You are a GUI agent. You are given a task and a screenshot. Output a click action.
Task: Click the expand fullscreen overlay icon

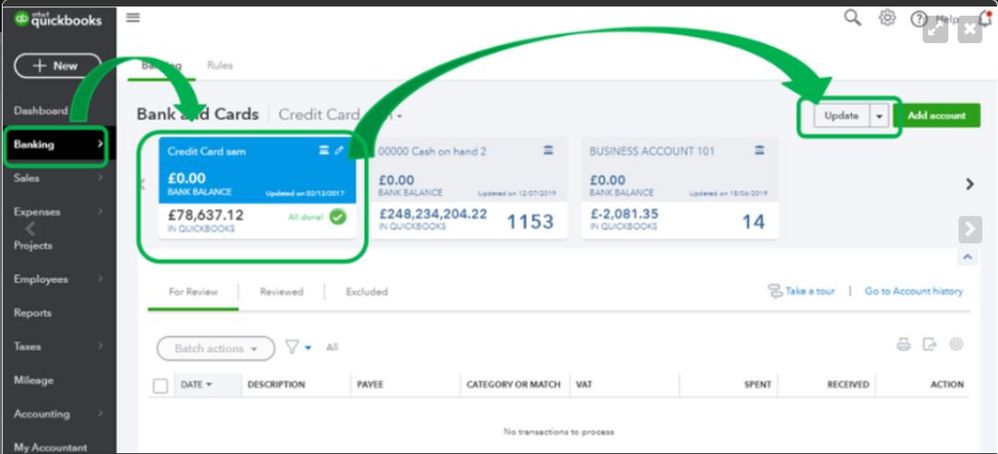936,30
